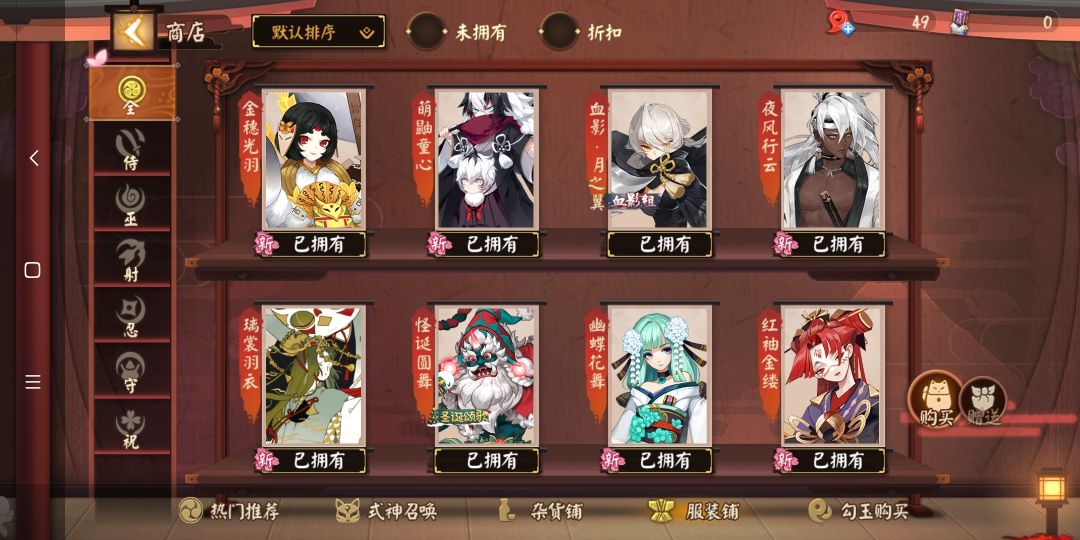1080x540 pixels.
Task: Toggle the 未拥有 filter circle
Action: coord(426,32)
